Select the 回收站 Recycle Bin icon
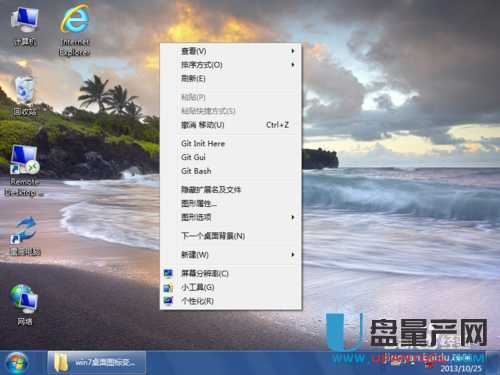Image resolution: width=500 pixels, height=375 pixels. point(25,96)
